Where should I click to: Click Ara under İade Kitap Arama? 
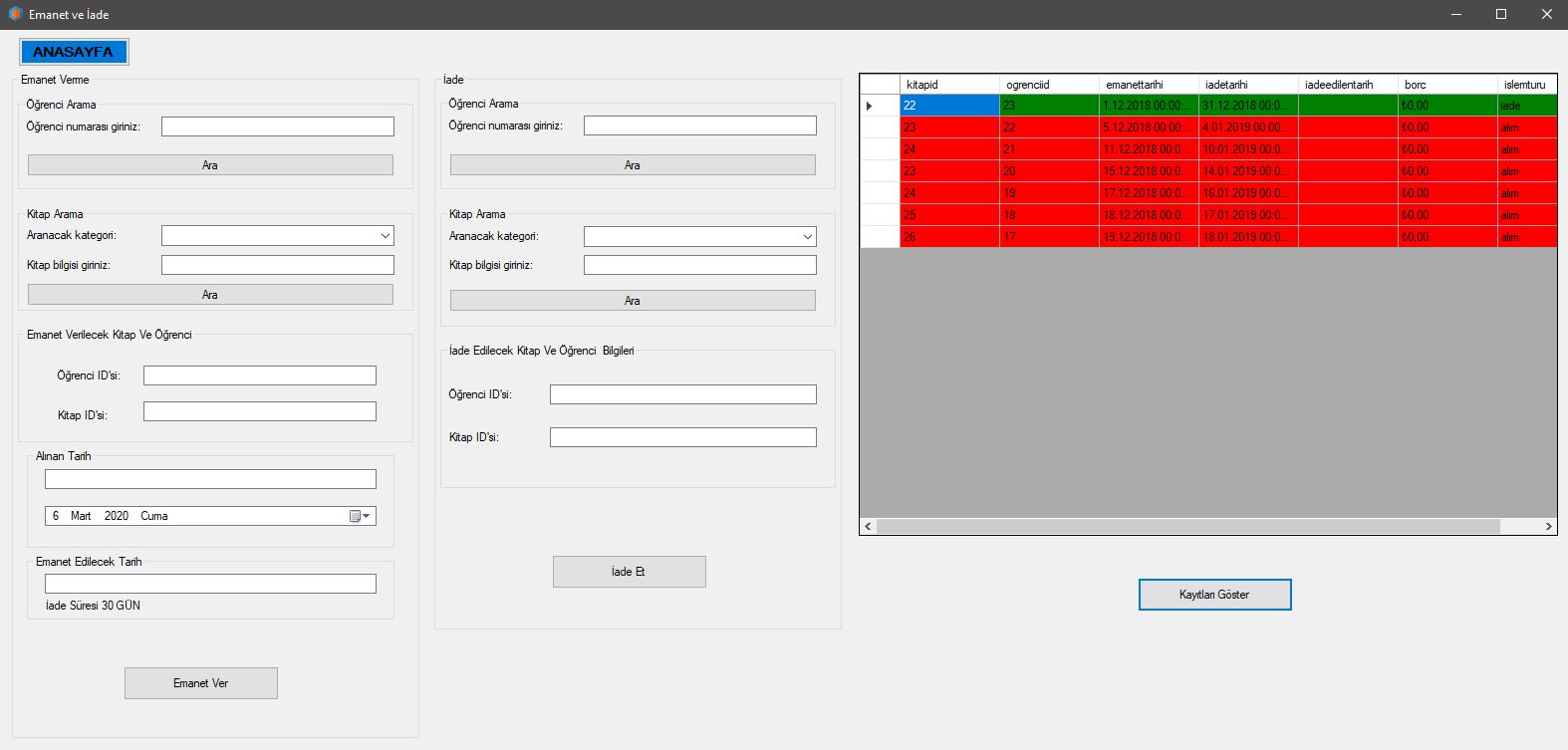[x=633, y=301]
